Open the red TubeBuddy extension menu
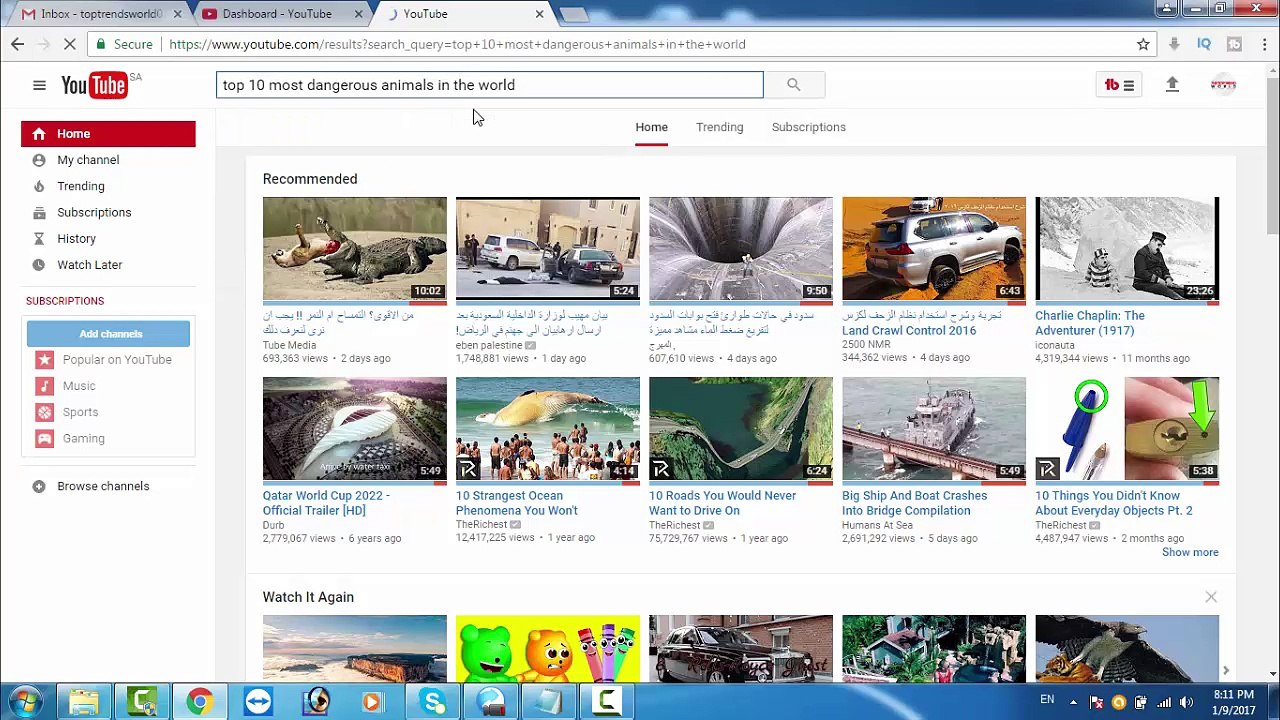1280x720 pixels. click(1119, 85)
